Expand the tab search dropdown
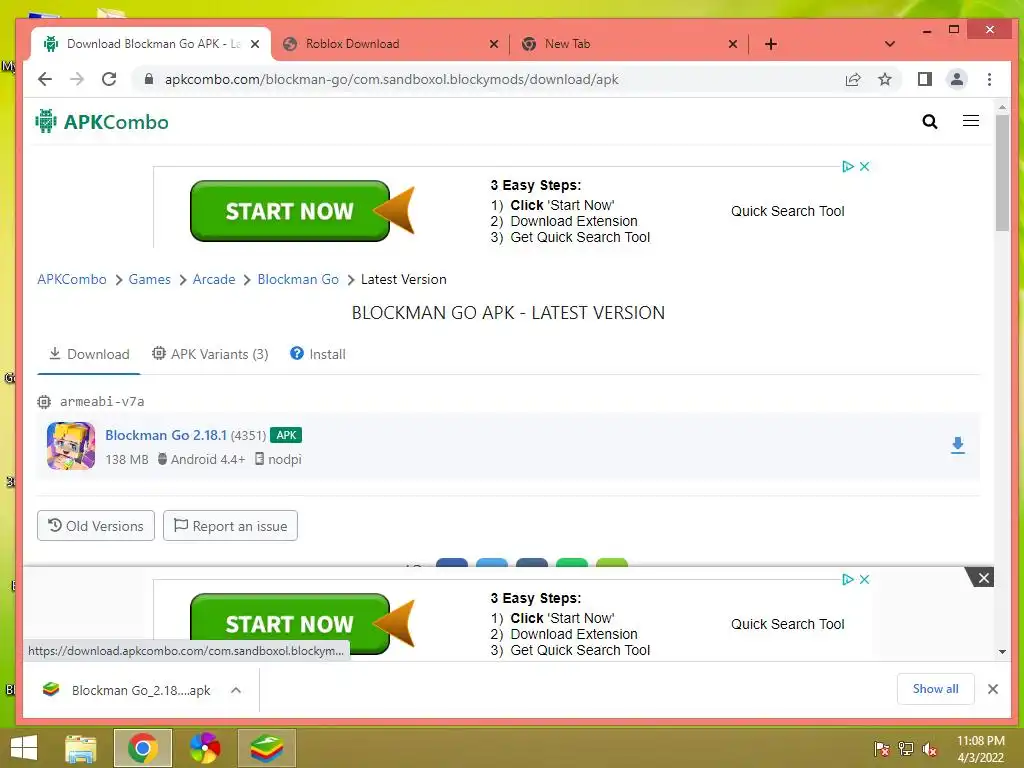The width and height of the screenshot is (1024, 768). (889, 44)
